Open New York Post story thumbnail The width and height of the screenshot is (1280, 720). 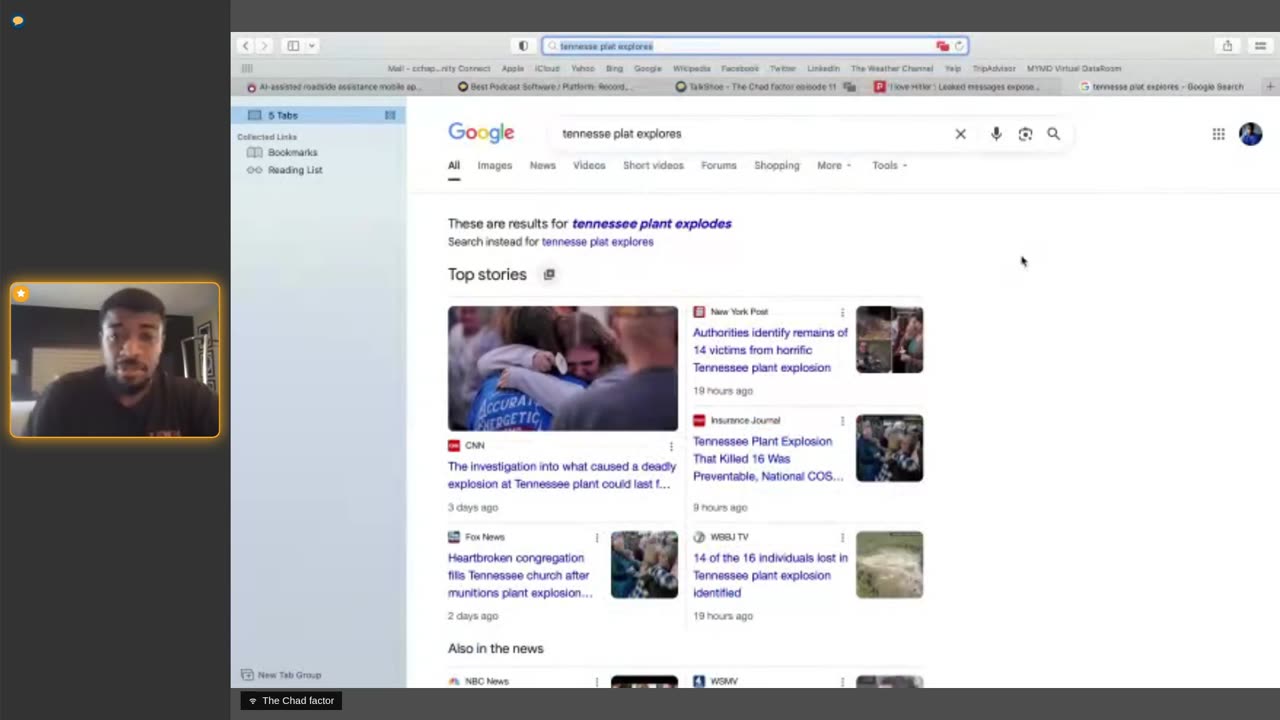click(889, 340)
